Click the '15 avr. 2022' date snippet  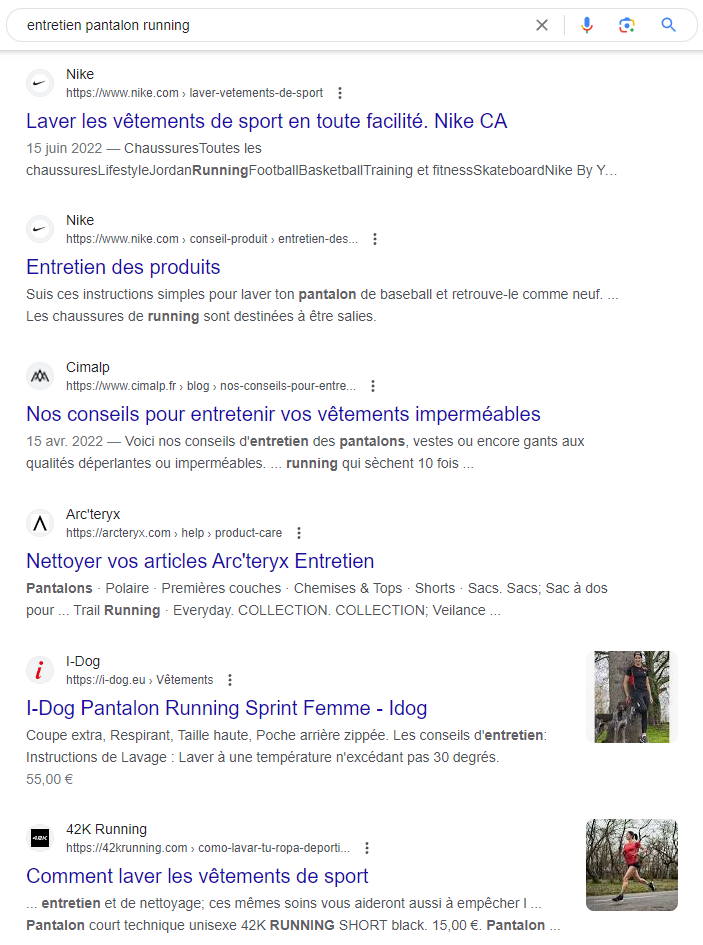coord(65,441)
